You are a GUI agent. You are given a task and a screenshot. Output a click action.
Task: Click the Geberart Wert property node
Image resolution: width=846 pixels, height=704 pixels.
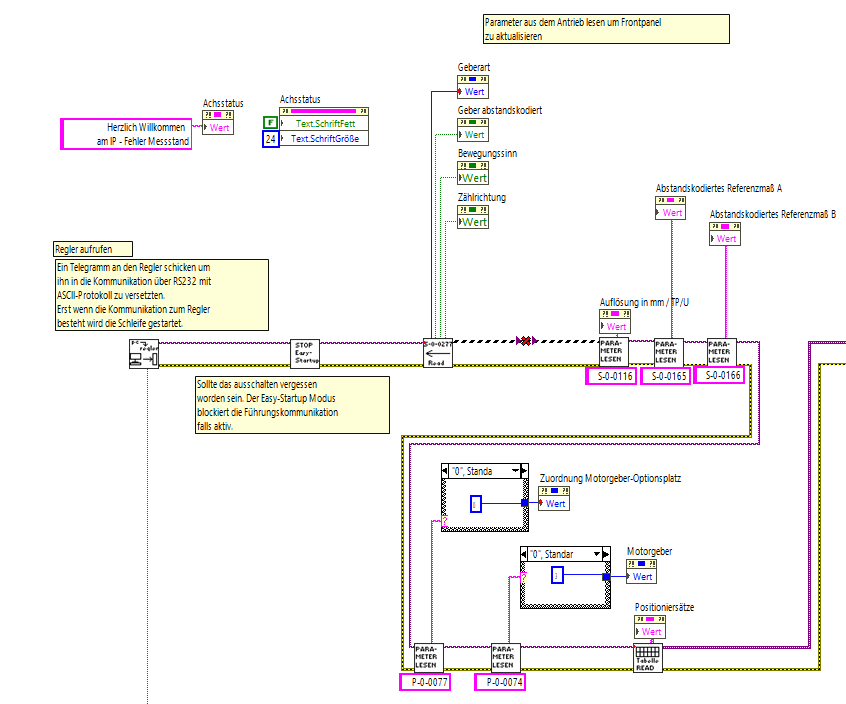coord(473,91)
